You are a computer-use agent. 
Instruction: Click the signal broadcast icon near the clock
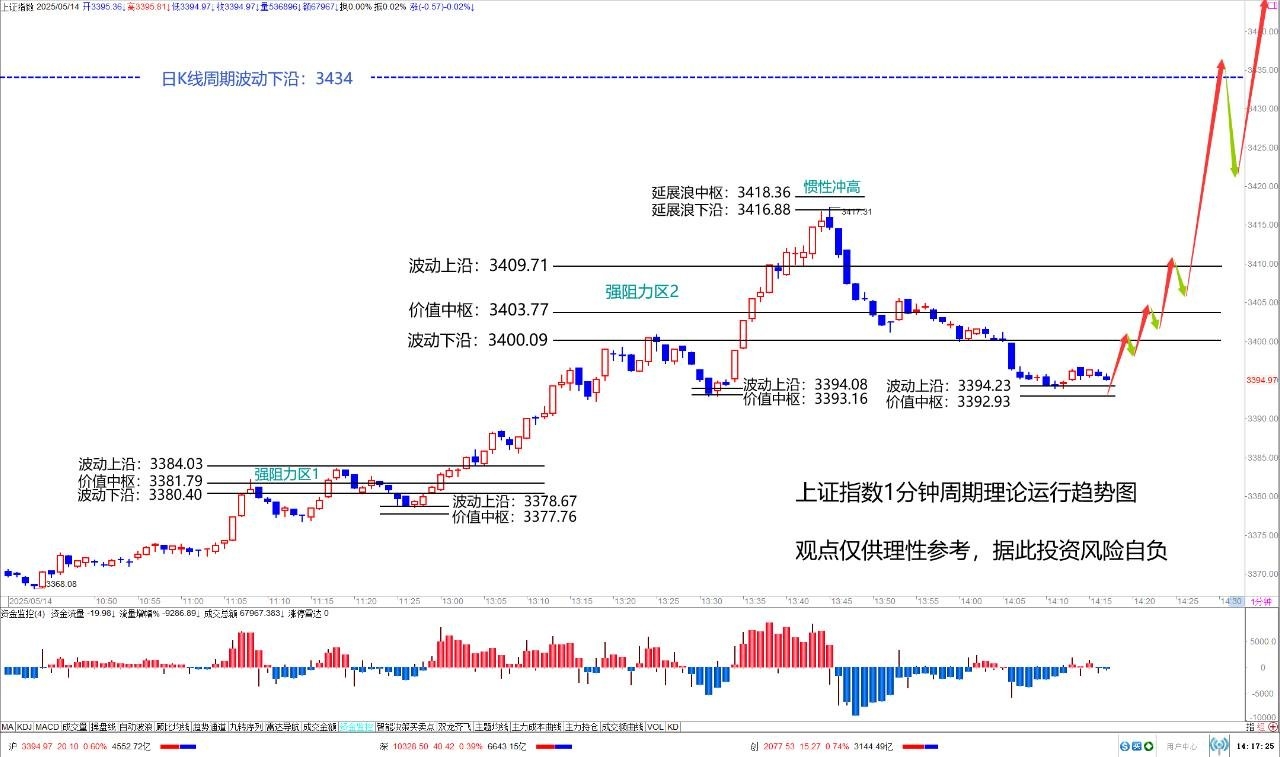pyautogui.click(x=1219, y=745)
